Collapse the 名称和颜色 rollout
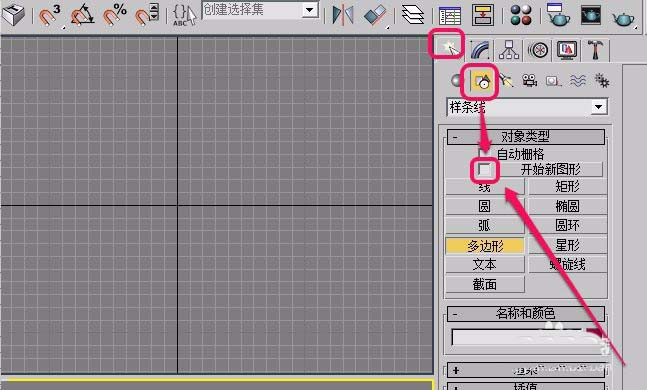 [x=526, y=314]
